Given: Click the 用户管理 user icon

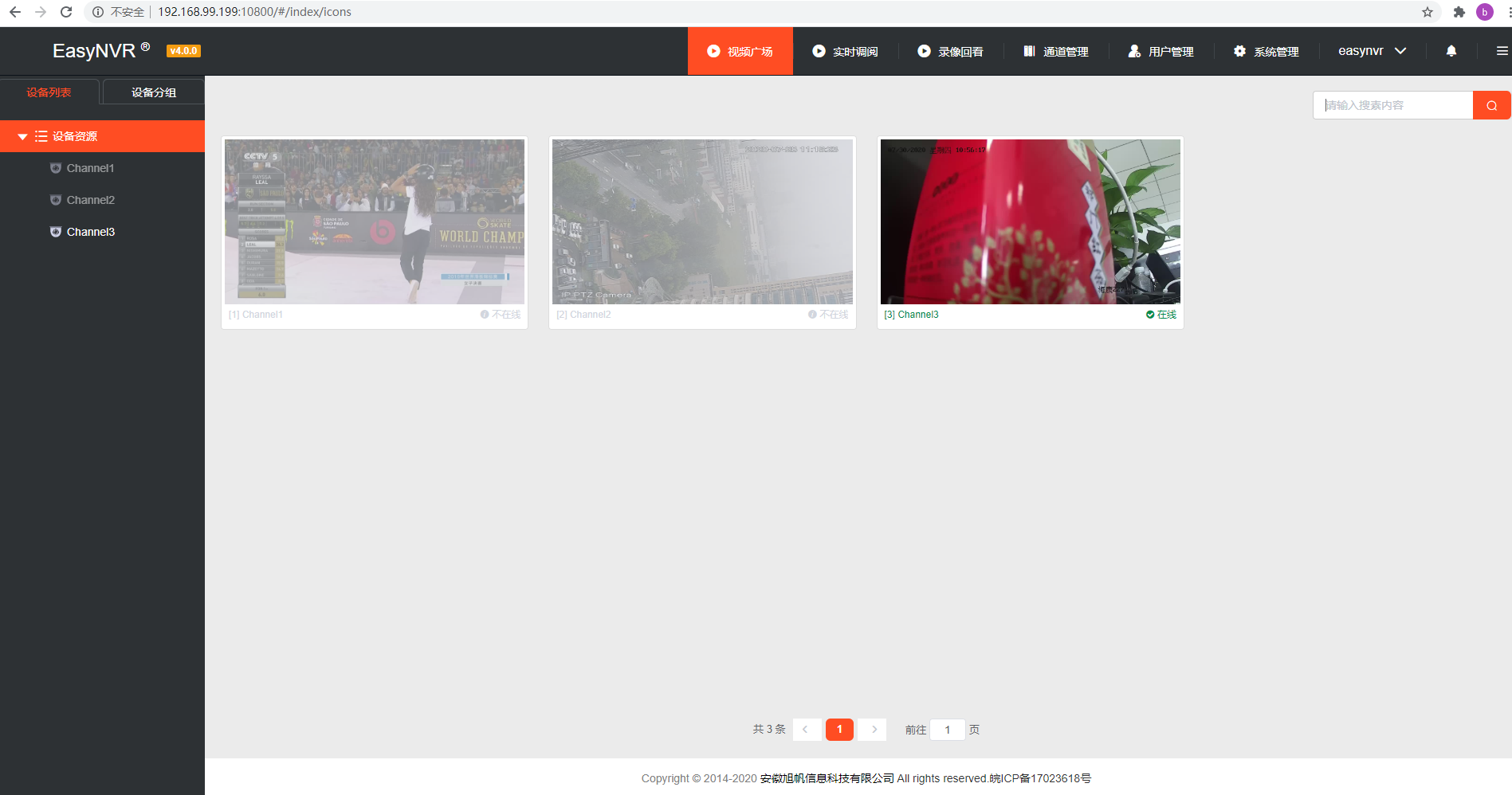Looking at the screenshot, I should point(1134,51).
